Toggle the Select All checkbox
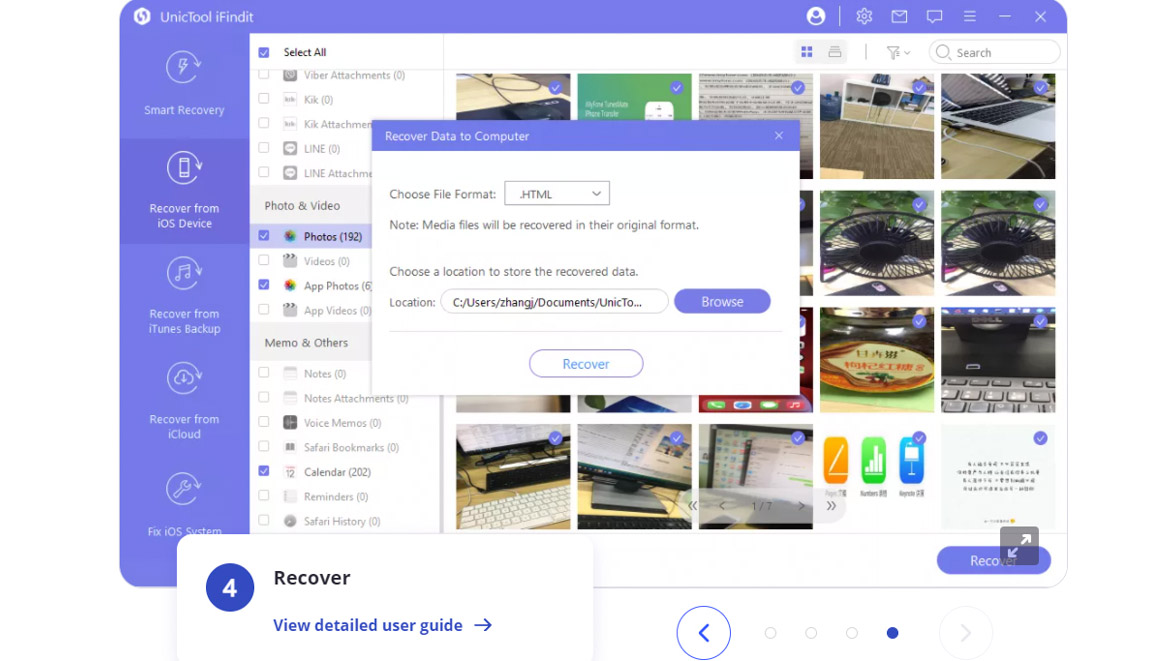This screenshot has height=661, width=1176. pos(264,53)
